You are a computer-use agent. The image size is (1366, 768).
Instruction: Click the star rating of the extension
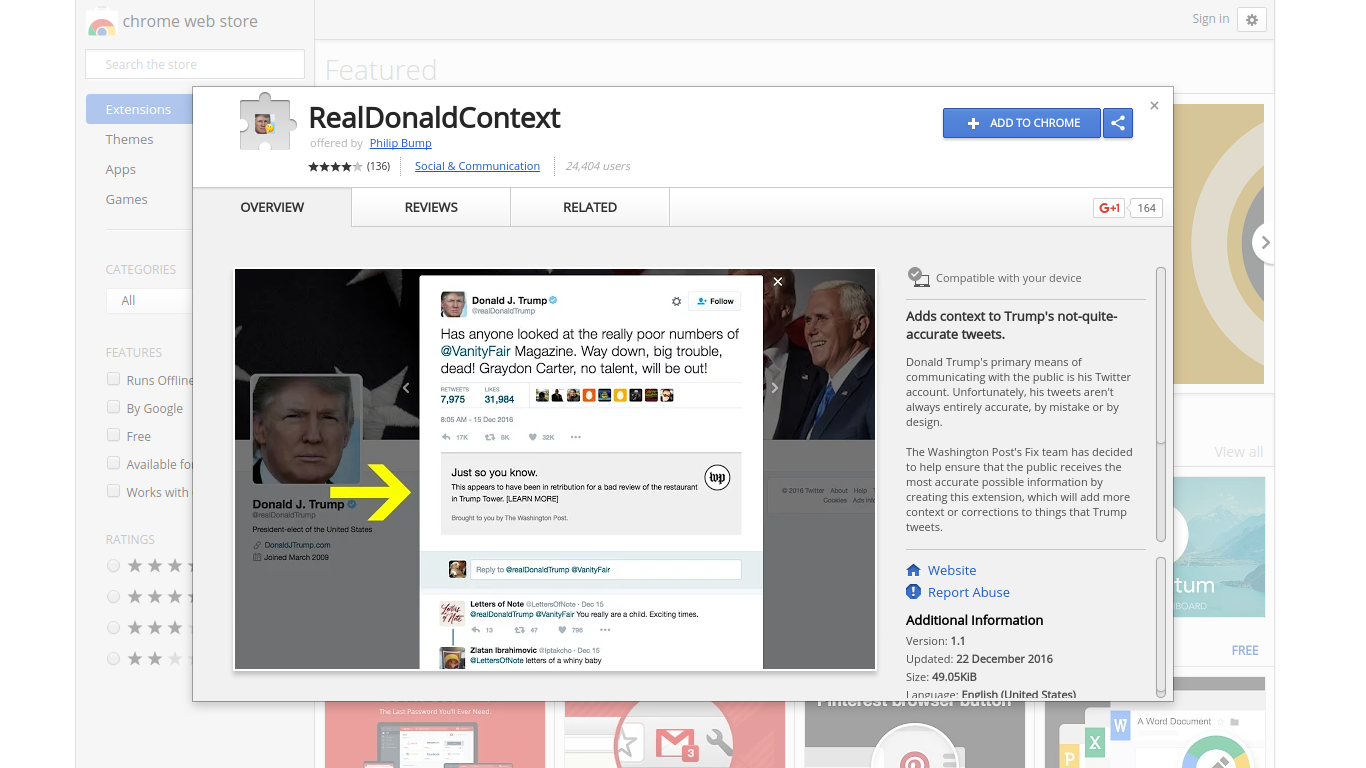click(335, 166)
